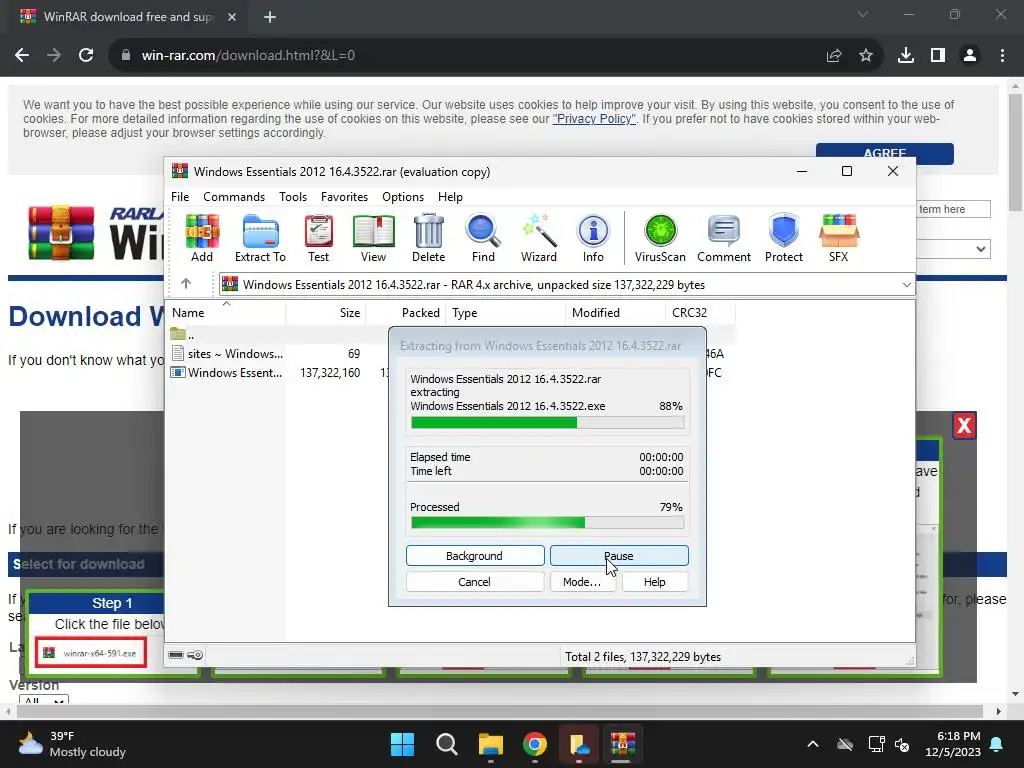Go up one folder level arrow
The height and width of the screenshot is (768, 1024).
tap(186, 283)
